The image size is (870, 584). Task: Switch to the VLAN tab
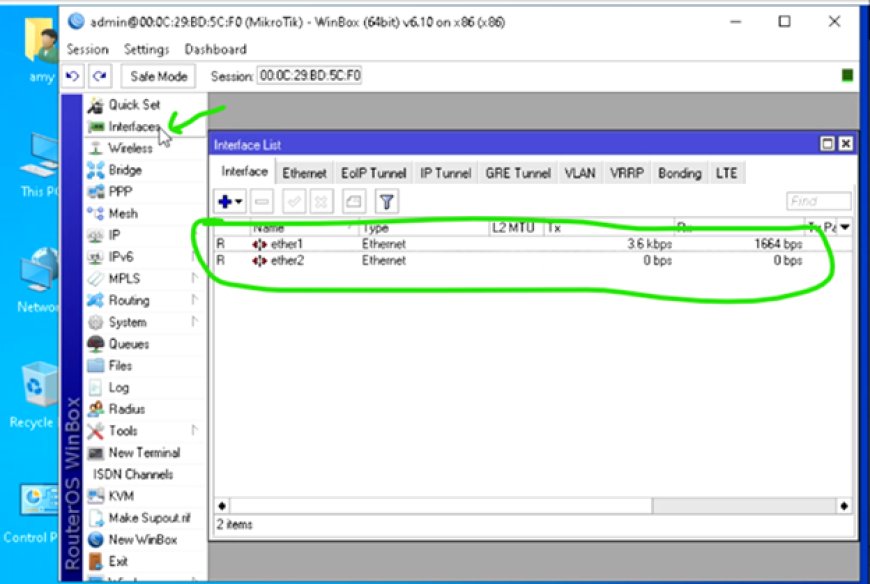coord(580,173)
